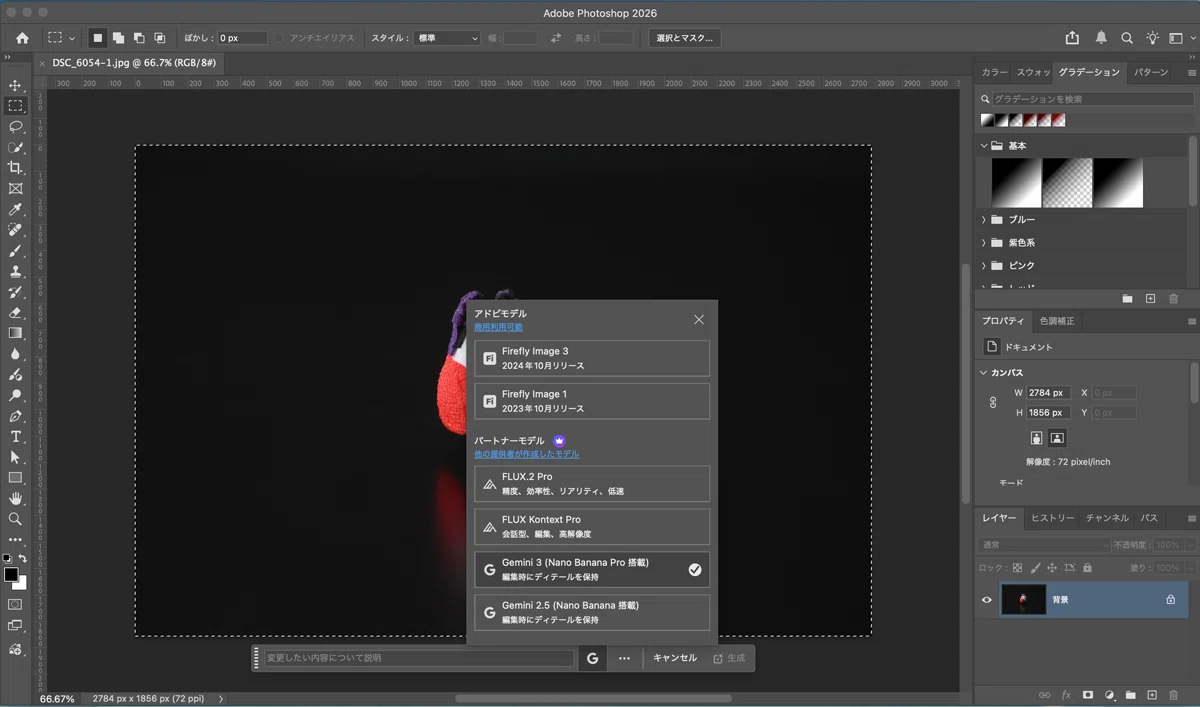Select the Path Selection arrow tool
Image resolution: width=1200 pixels, height=707 pixels.
(x=15, y=457)
